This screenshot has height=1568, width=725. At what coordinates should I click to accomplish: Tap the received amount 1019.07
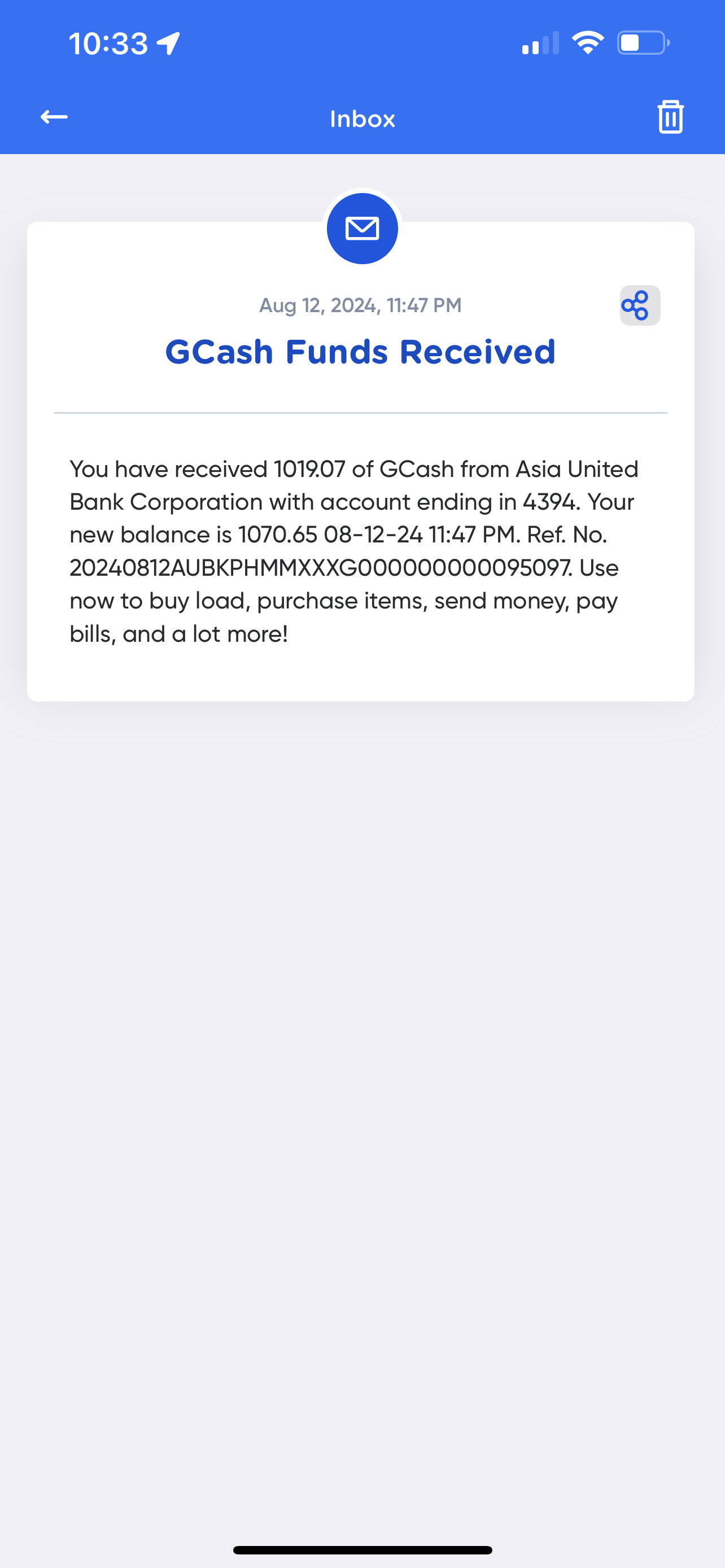[x=310, y=469]
